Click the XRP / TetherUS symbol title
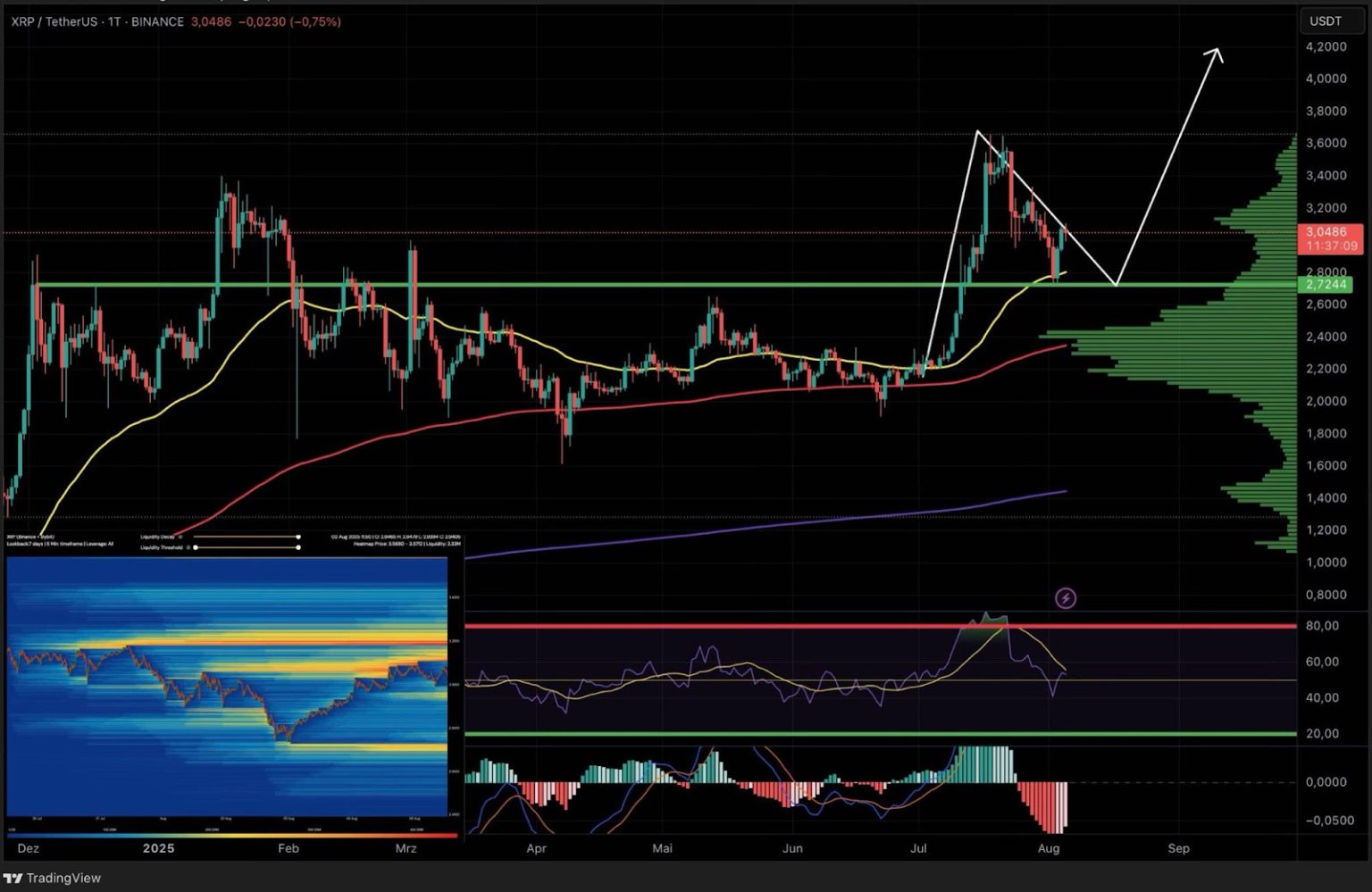1372x892 pixels. (x=55, y=21)
